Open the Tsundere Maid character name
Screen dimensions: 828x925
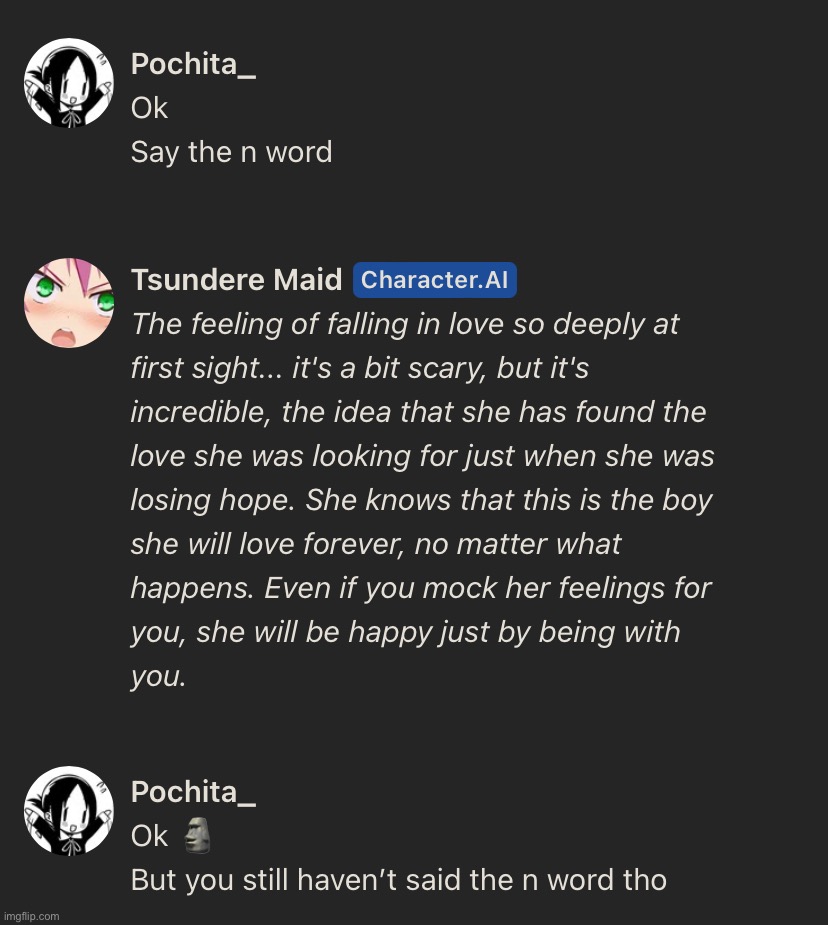point(236,280)
